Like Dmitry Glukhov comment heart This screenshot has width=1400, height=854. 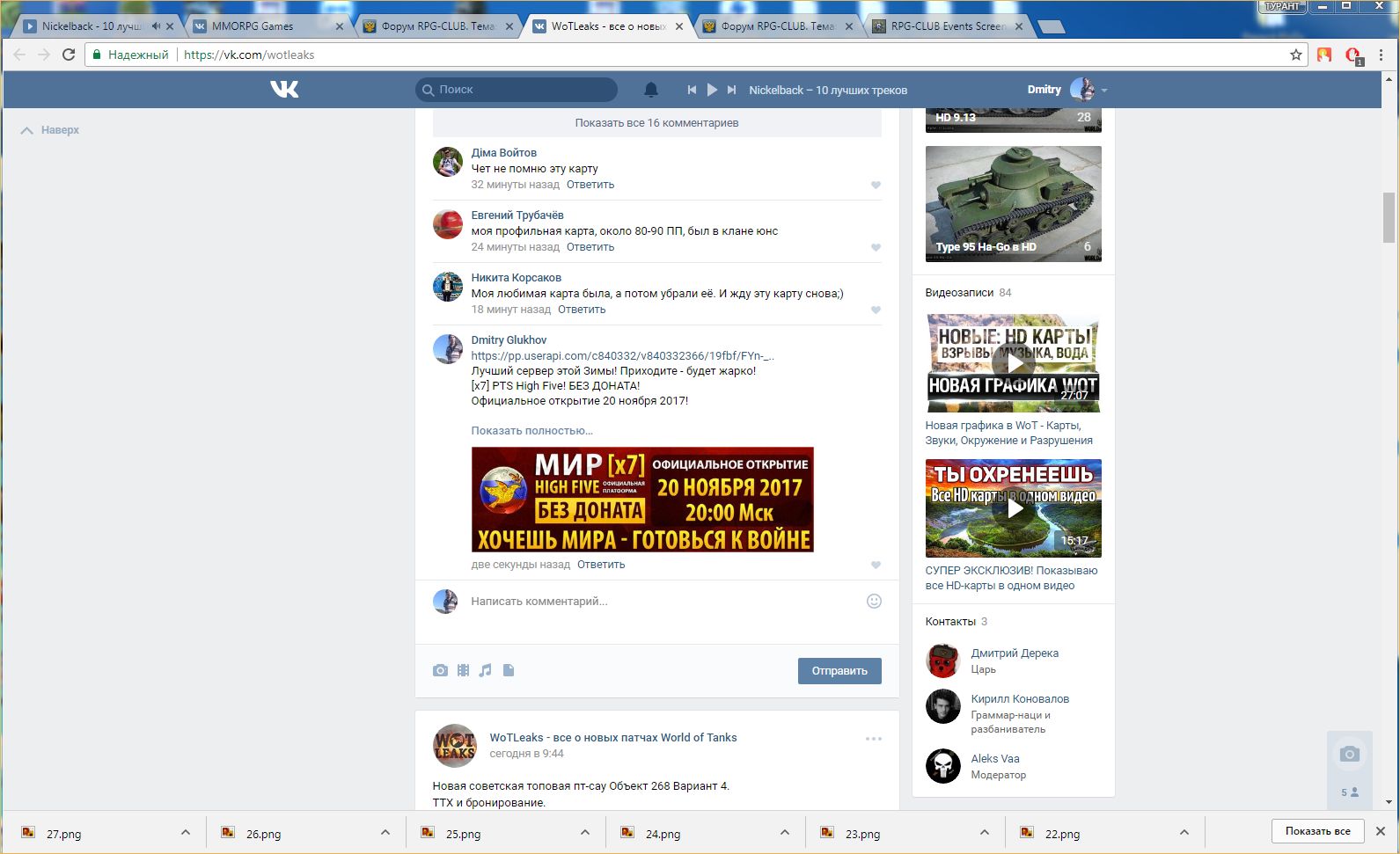(x=876, y=566)
